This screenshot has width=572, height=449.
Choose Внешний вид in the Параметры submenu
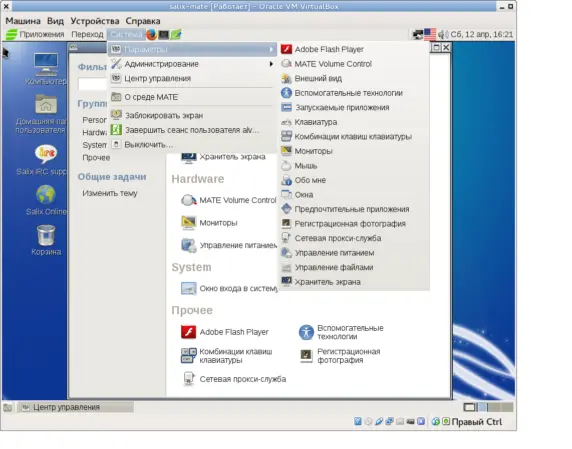coord(353,78)
